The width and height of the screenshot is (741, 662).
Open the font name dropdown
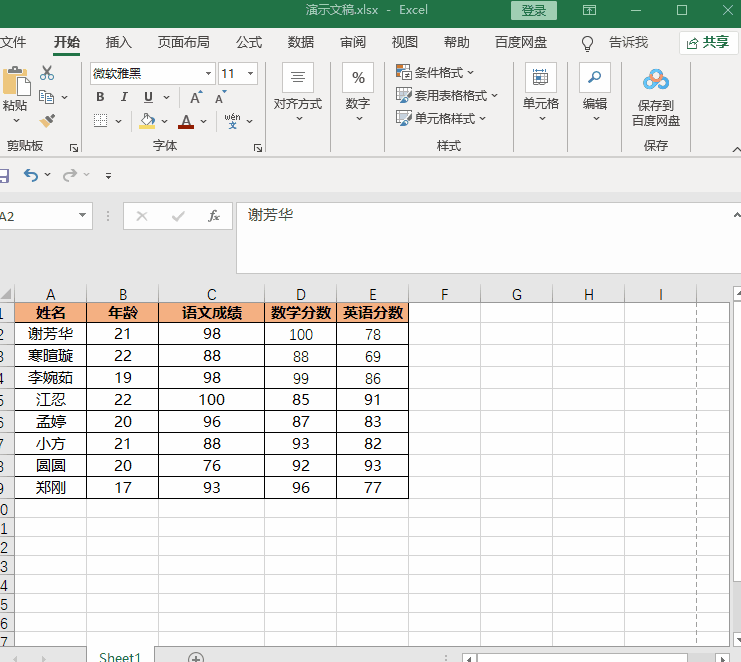209,74
